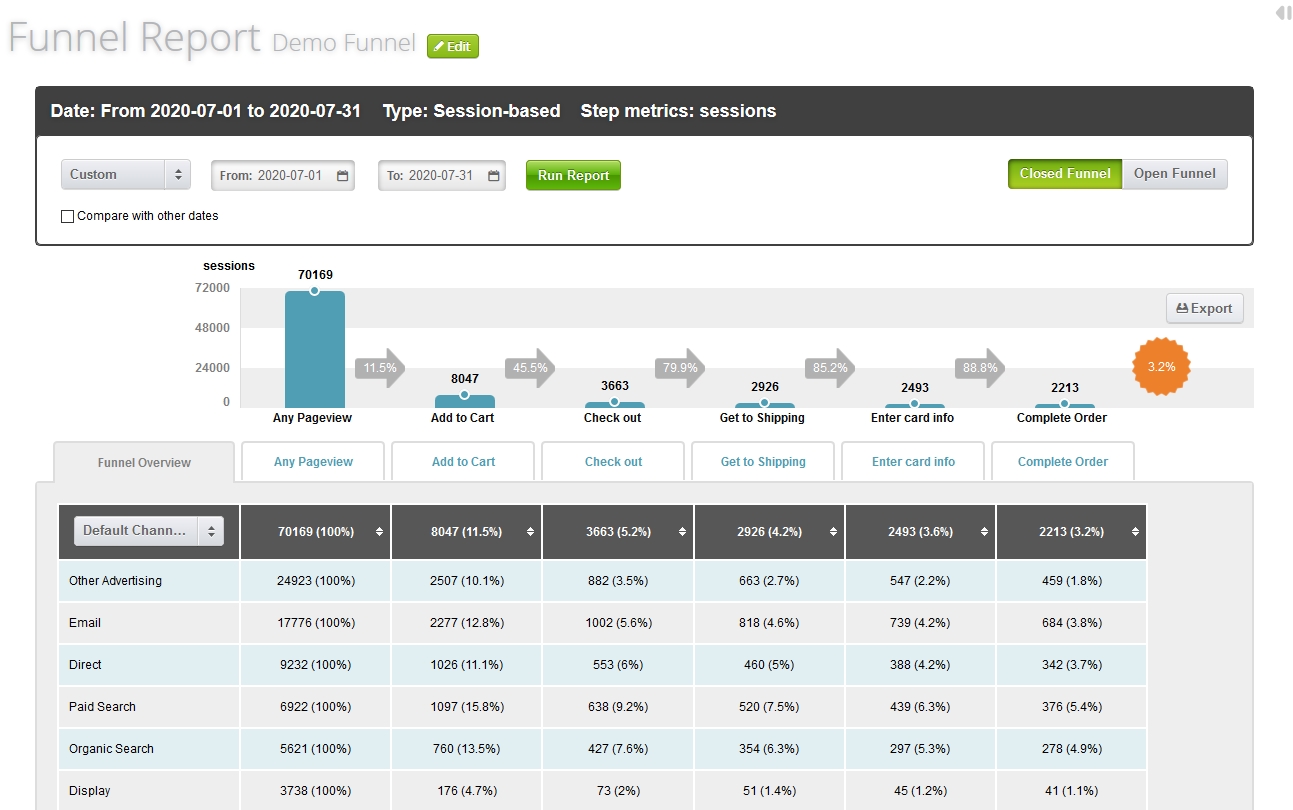Image resolution: width=1293 pixels, height=810 pixels.
Task: Click sort arrows on 3663 (5.2%) column
Action: 682,532
